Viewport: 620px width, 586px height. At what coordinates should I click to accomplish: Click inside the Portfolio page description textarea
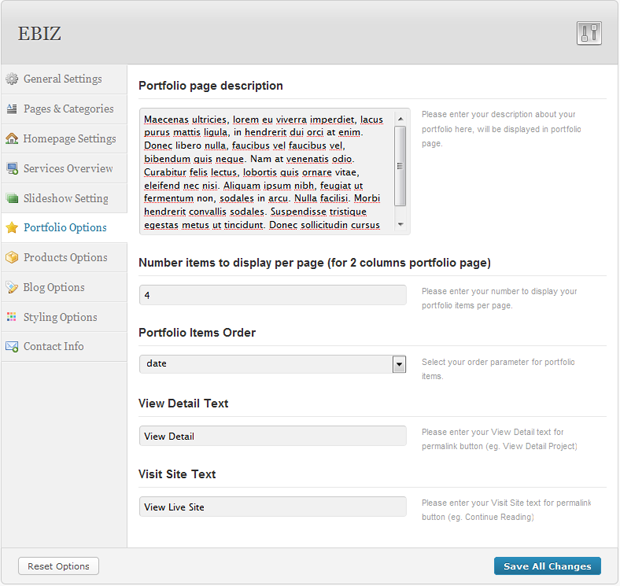coord(265,172)
